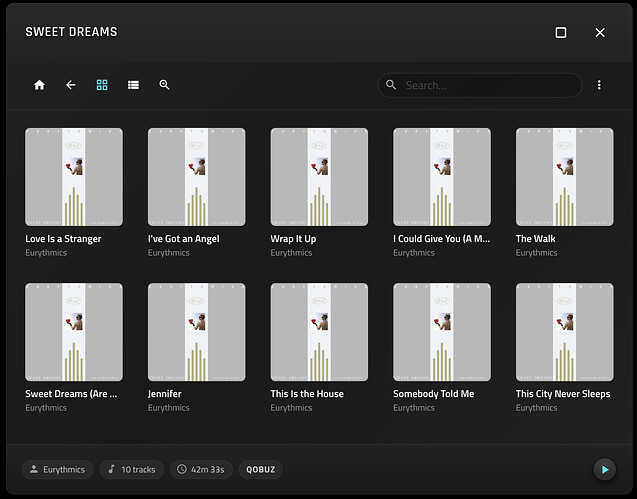This screenshot has width=637, height=499.
Task: Click the Search input field
Action: pos(480,85)
